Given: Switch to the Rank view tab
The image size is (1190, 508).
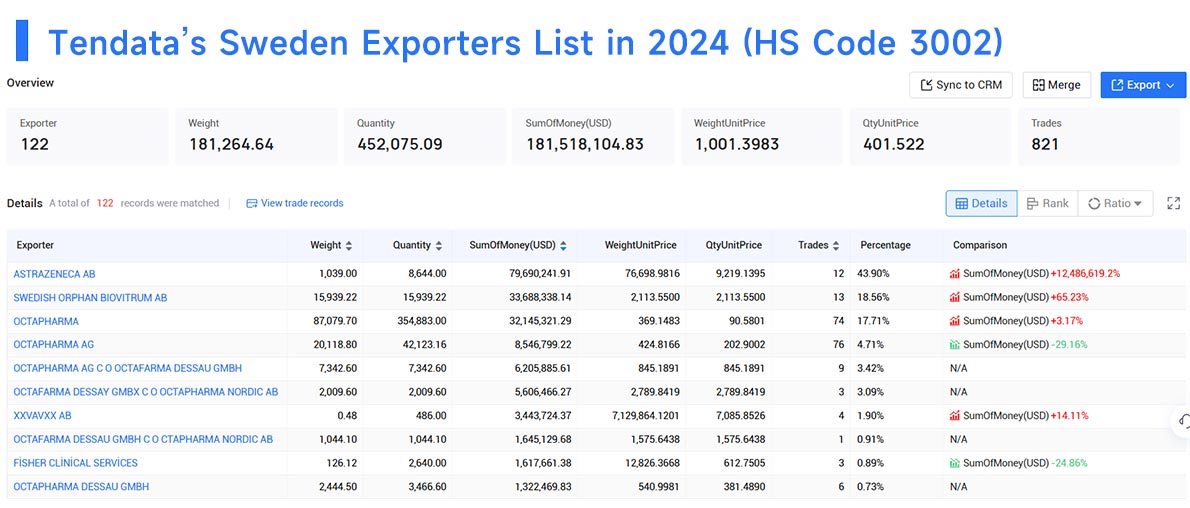Looking at the screenshot, I should [1047, 204].
